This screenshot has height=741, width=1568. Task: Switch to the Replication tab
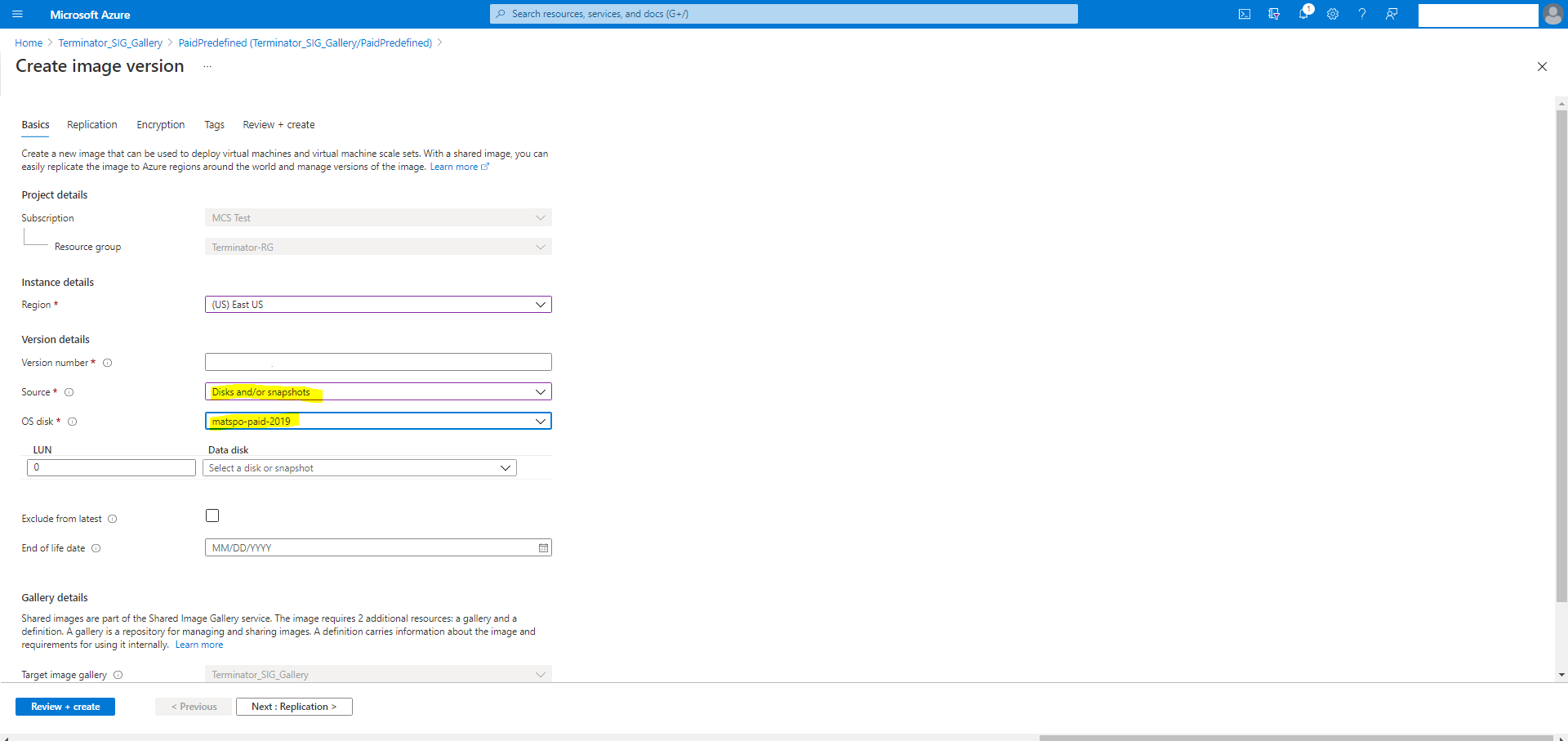(x=91, y=124)
